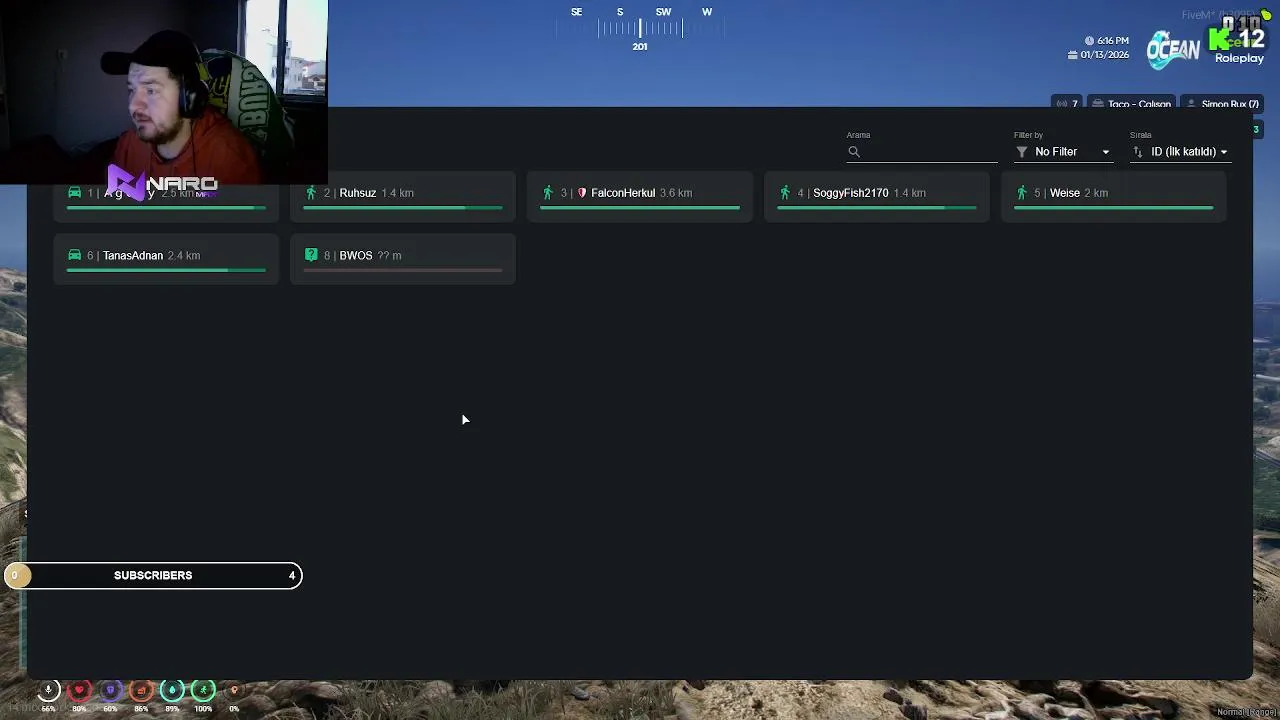Click the 0% status icon in HUD
This screenshot has width=1280, height=720.
[x=234, y=690]
